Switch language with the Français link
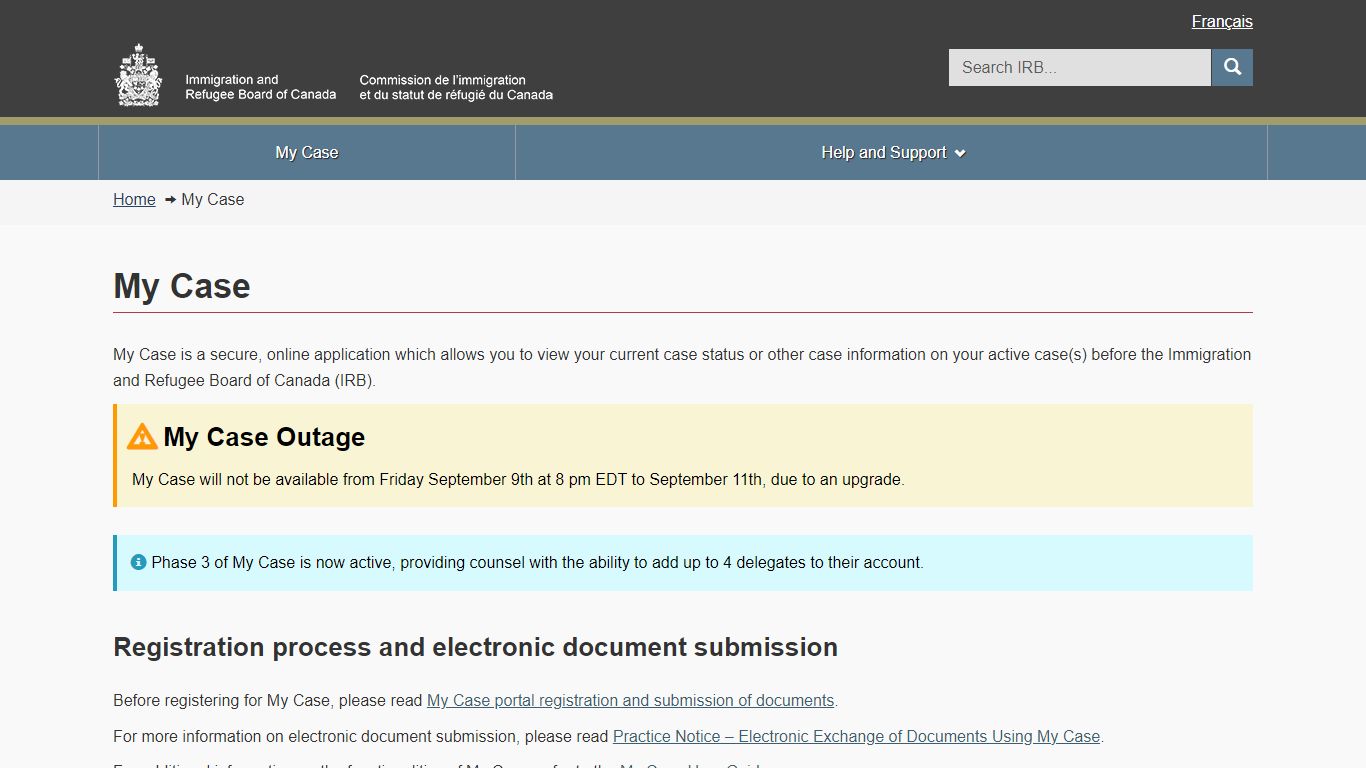This screenshot has height=768, width=1366. [1222, 21]
